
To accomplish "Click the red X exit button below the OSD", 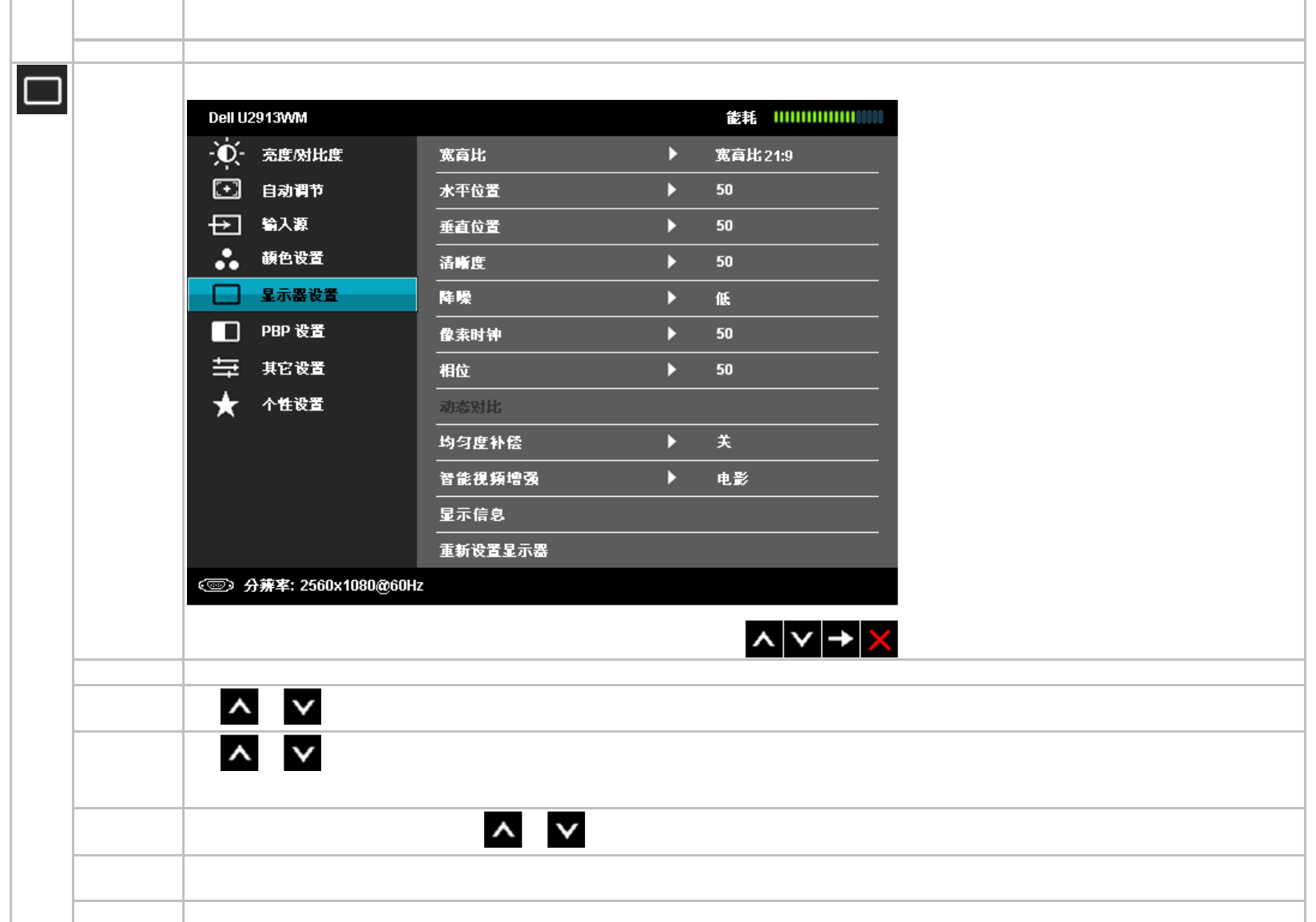I will 879,639.
